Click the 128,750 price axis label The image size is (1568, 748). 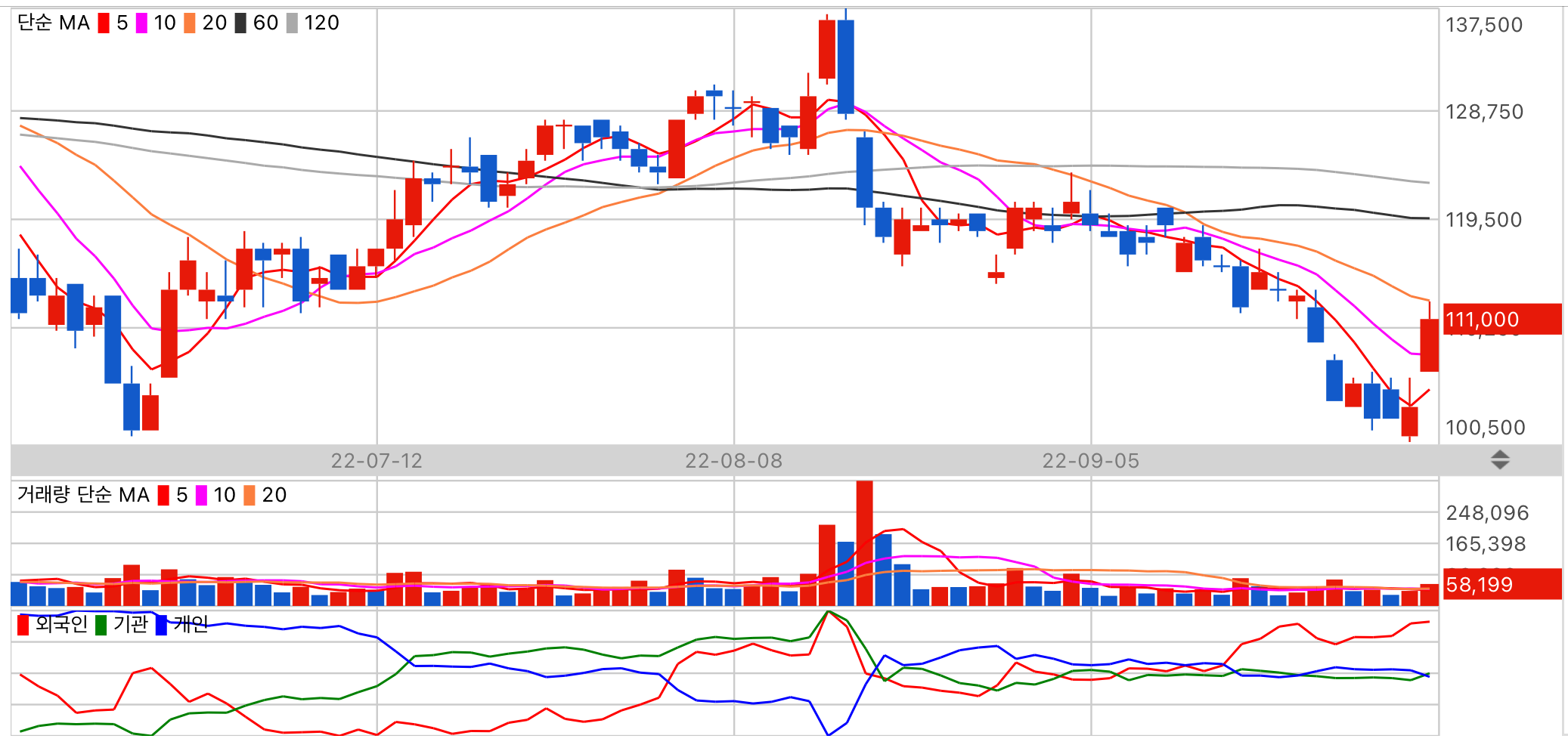(1484, 112)
